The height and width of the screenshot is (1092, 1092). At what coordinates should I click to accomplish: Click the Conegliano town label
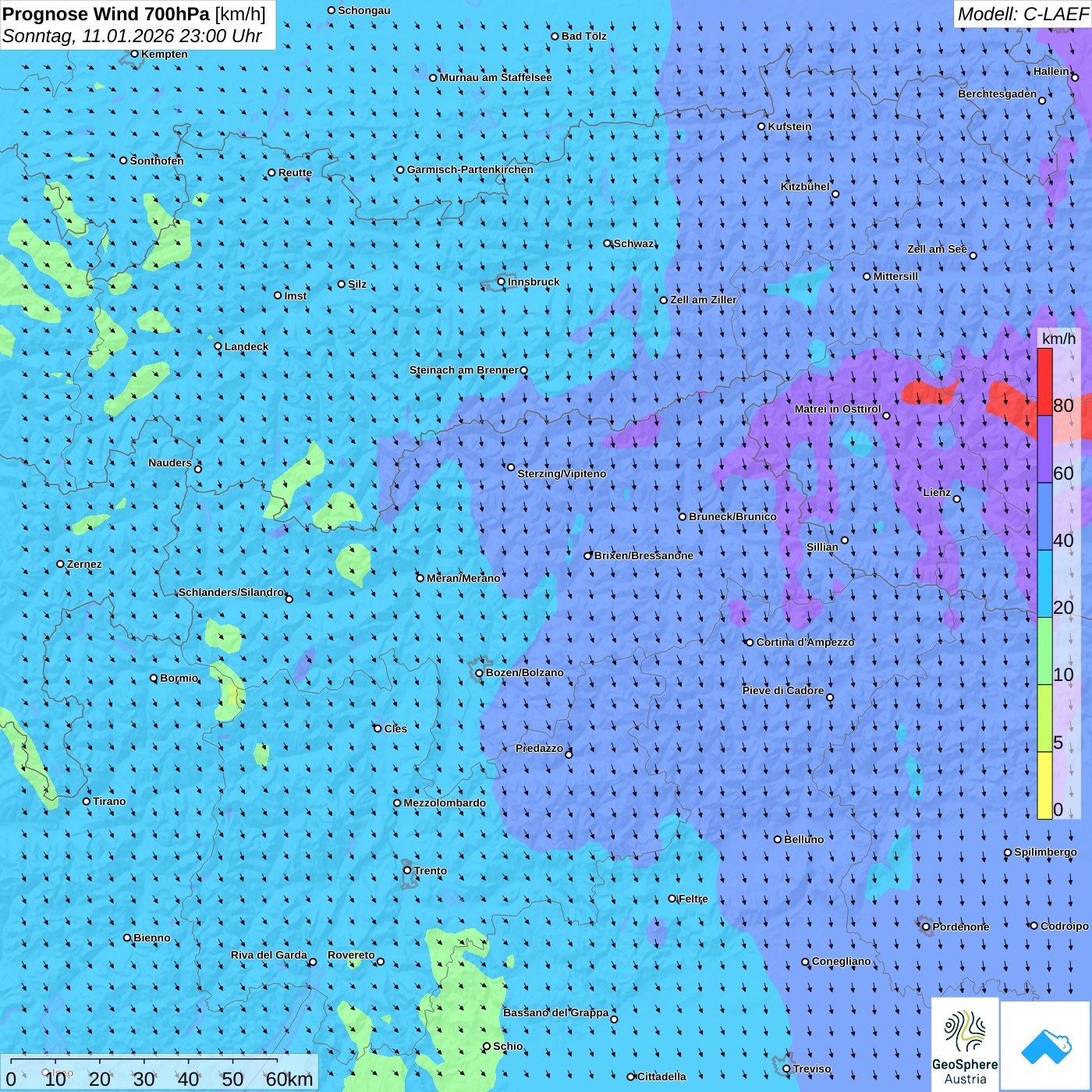point(841,961)
